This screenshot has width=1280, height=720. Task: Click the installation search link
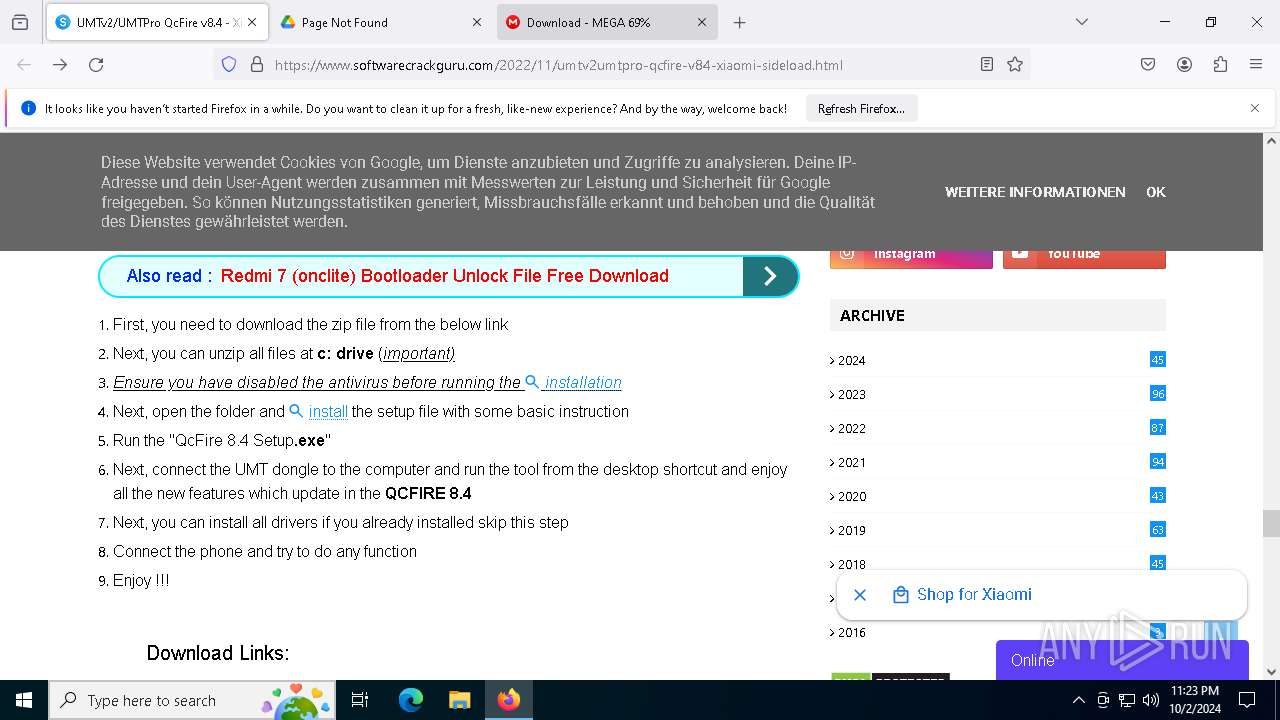coord(574,382)
